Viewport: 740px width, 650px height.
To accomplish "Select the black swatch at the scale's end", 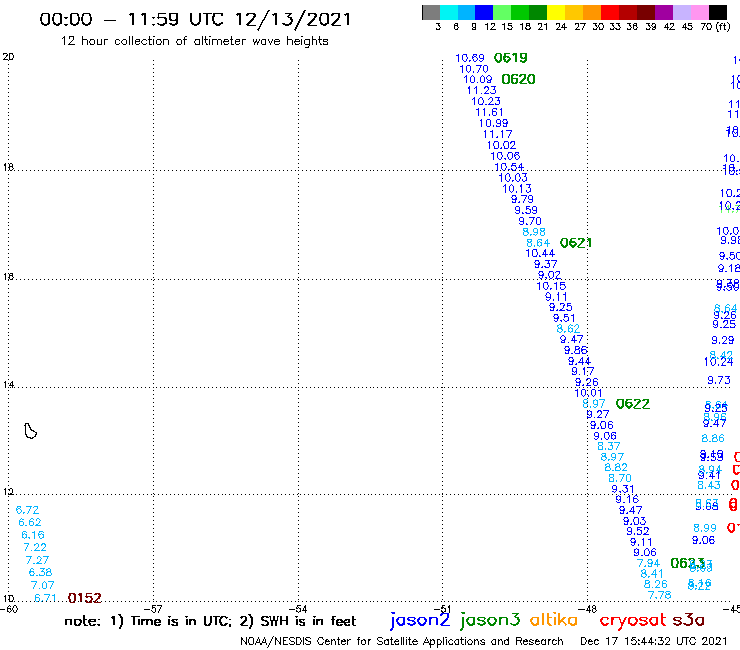I will pyautogui.click(x=718, y=12).
